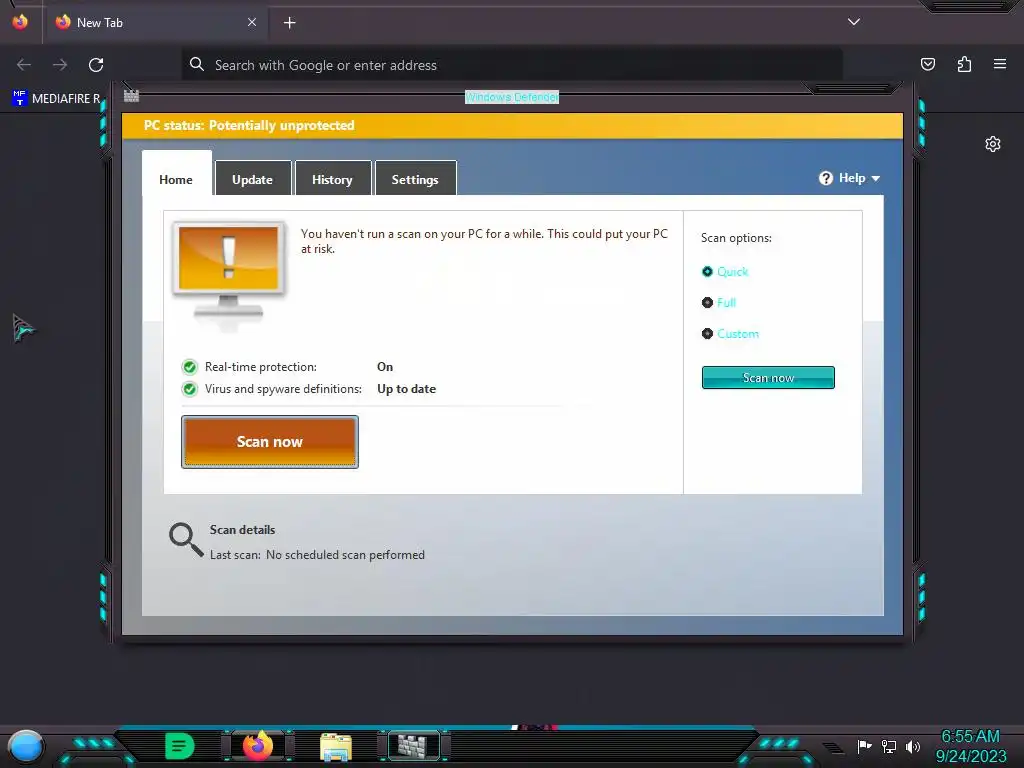1024x768 pixels.
Task: Click the Help question mark icon
Action: (x=826, y=178)
